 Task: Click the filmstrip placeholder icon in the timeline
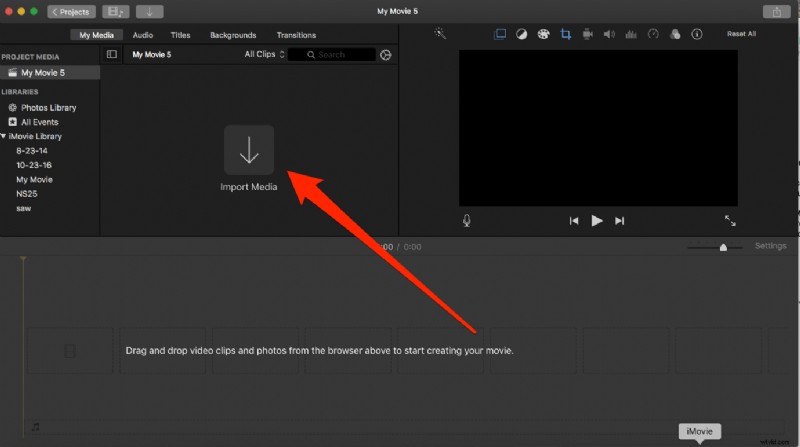[x=70, y=351]
